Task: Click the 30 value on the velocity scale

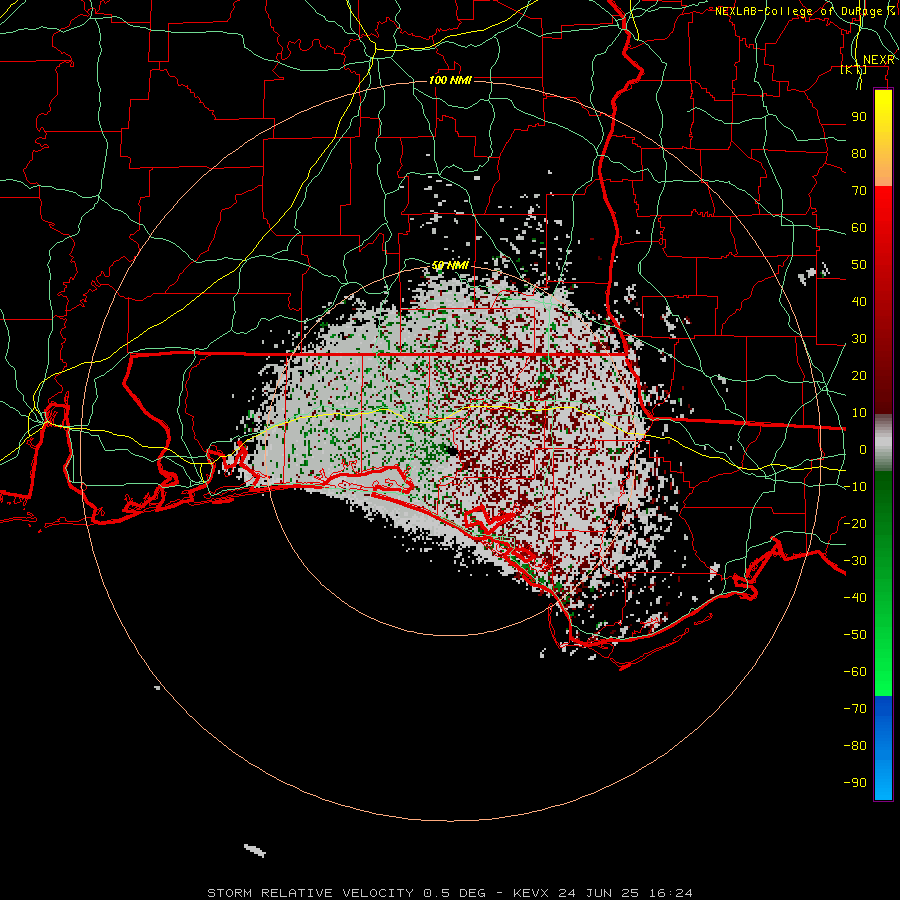Action: pyautogui.click(x=859, y=339)
